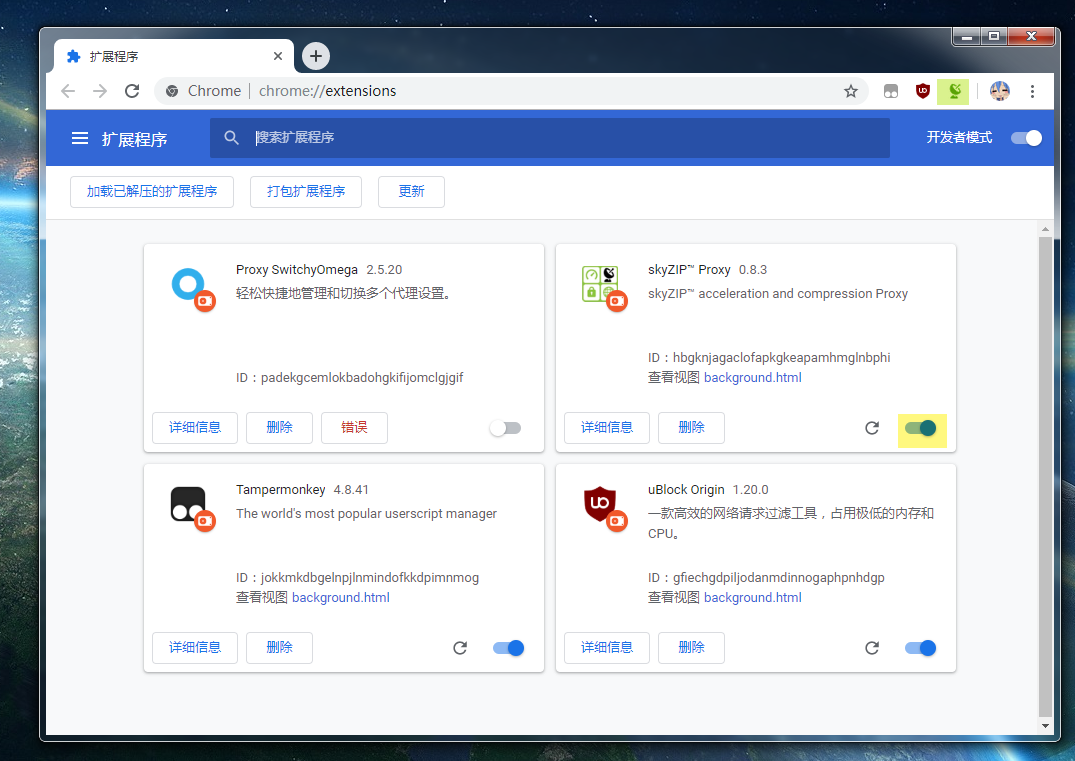
Task: Enable the Proxy SwitchyOmega extension
Action: [x=506, y=428]
